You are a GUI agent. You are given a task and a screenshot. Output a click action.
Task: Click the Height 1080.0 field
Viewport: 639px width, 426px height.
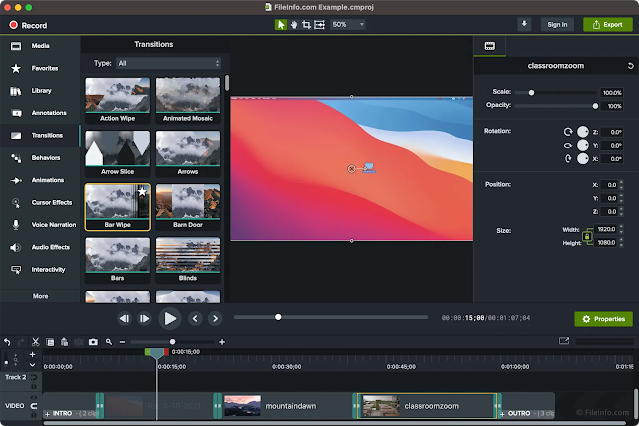pyautogui.click(x=606, y=243)
